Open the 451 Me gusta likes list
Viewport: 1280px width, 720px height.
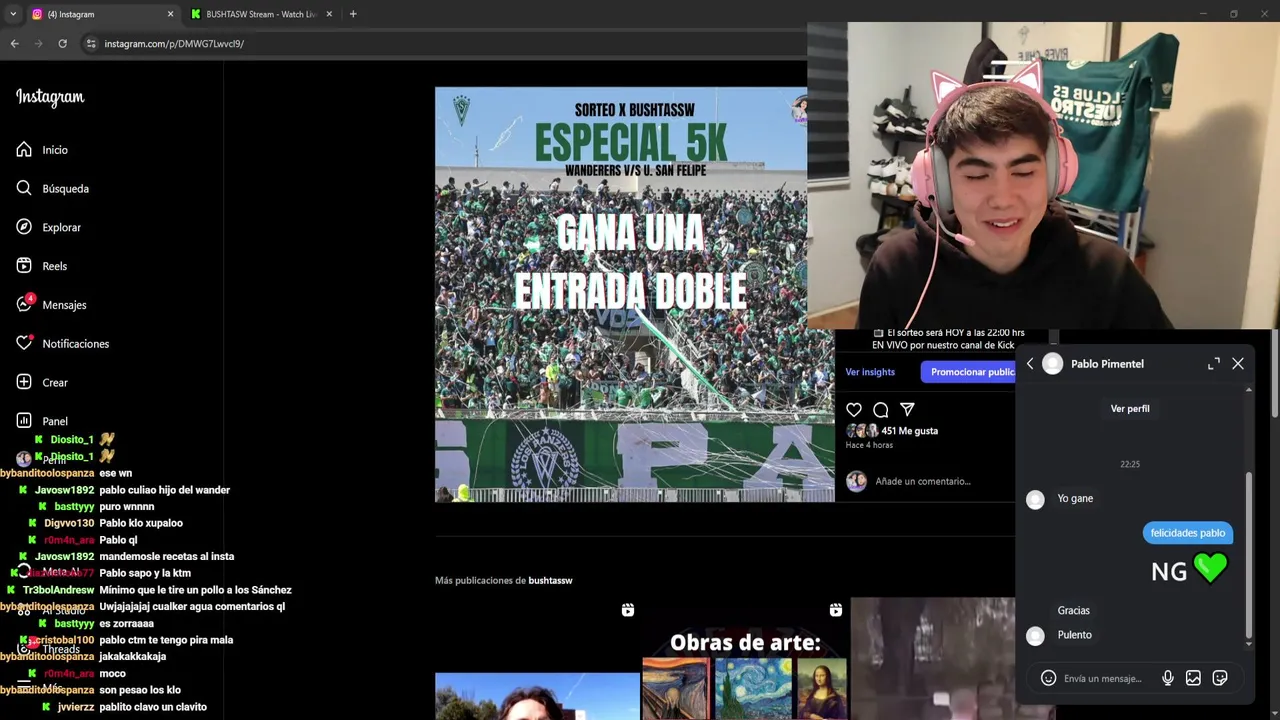909,431
